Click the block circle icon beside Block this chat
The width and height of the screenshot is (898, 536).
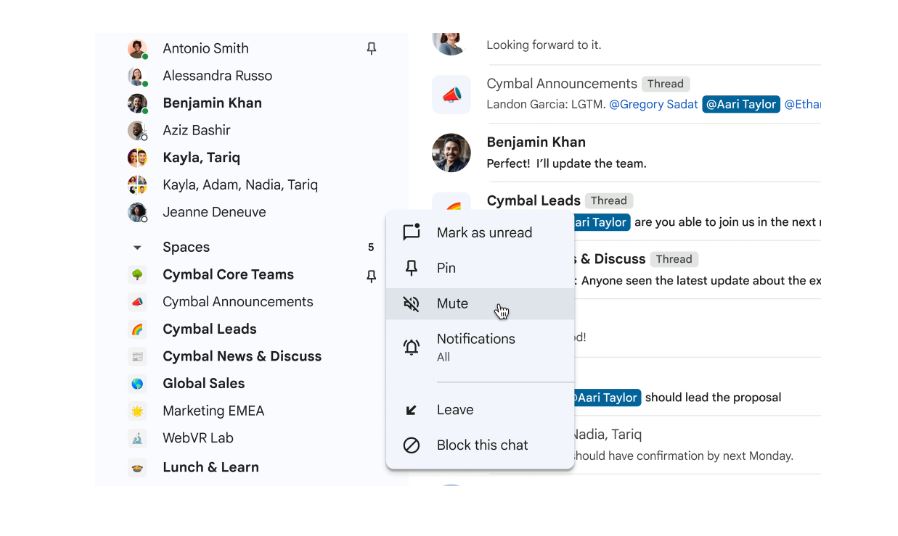[411, 445]
